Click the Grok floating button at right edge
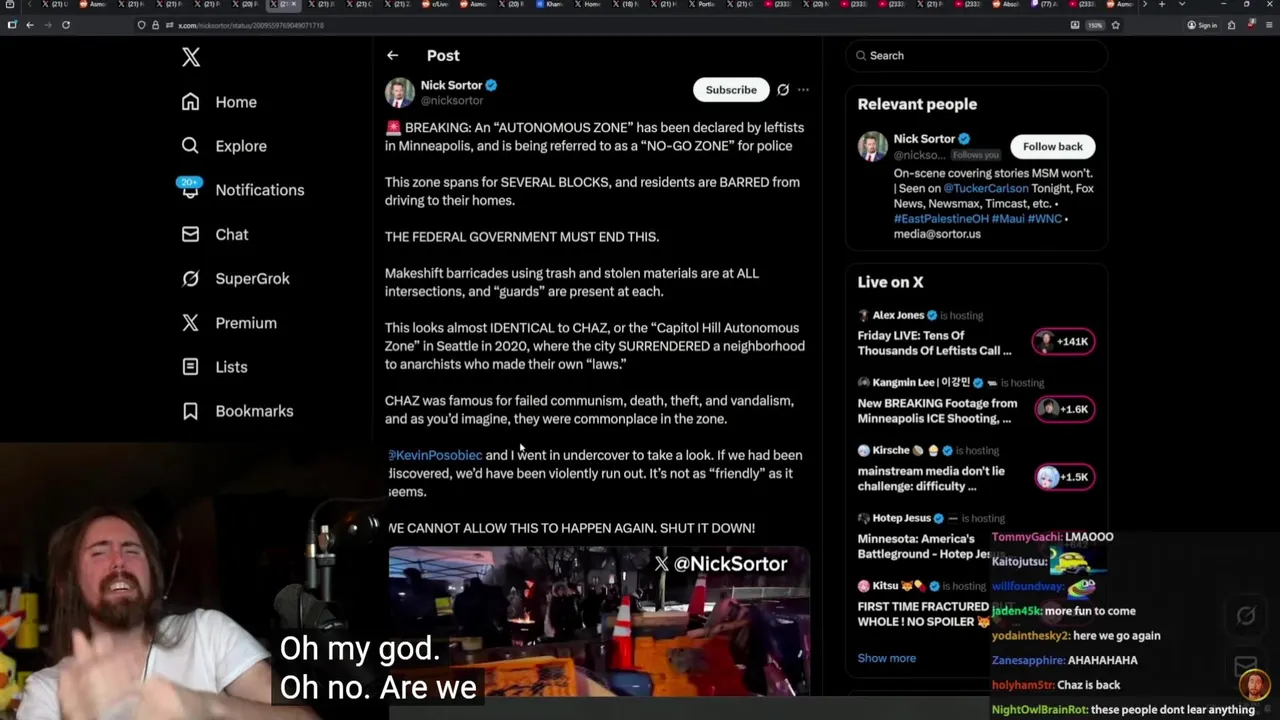This screenshot has height=720, width=1280. point(1246,616)
